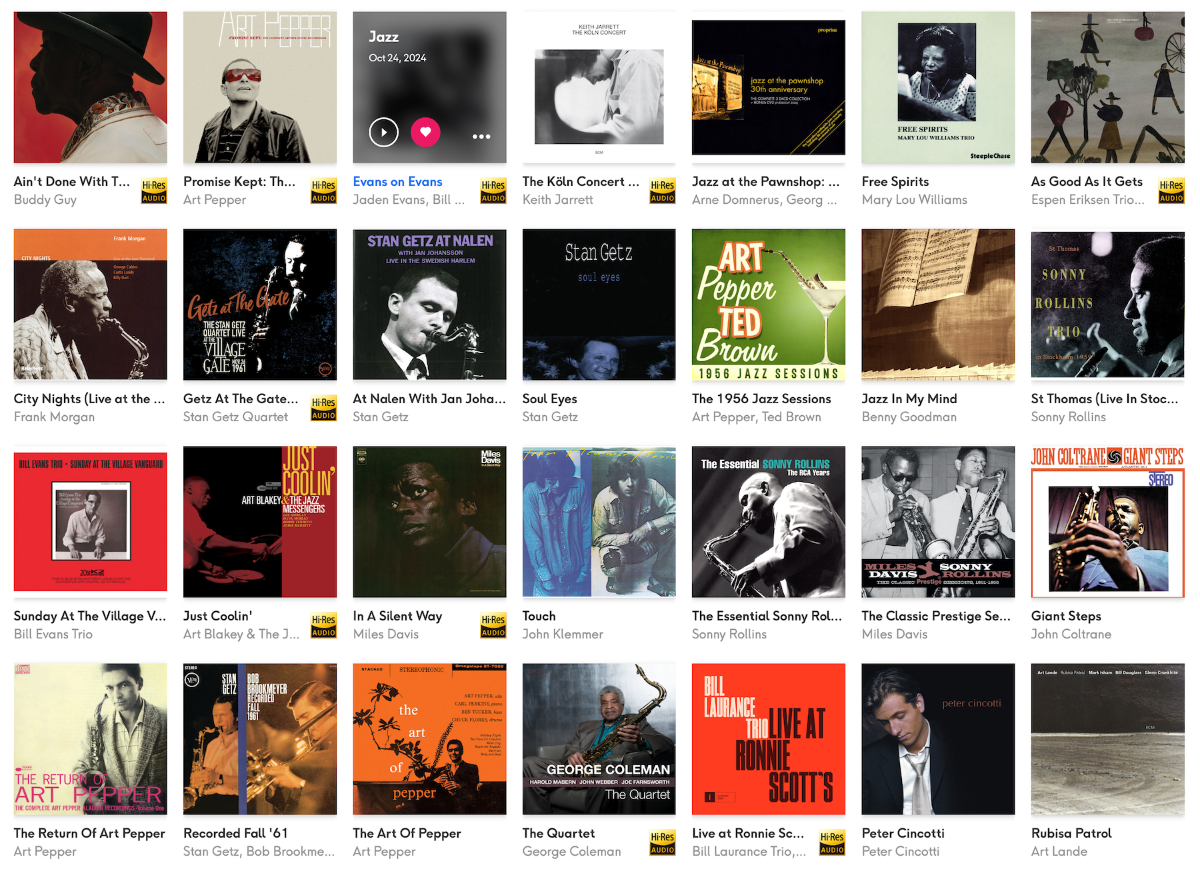Toggle the pink heart favorite button
Image resolution: width=1200 pixels, height=873 pixels.
point(426,132)
